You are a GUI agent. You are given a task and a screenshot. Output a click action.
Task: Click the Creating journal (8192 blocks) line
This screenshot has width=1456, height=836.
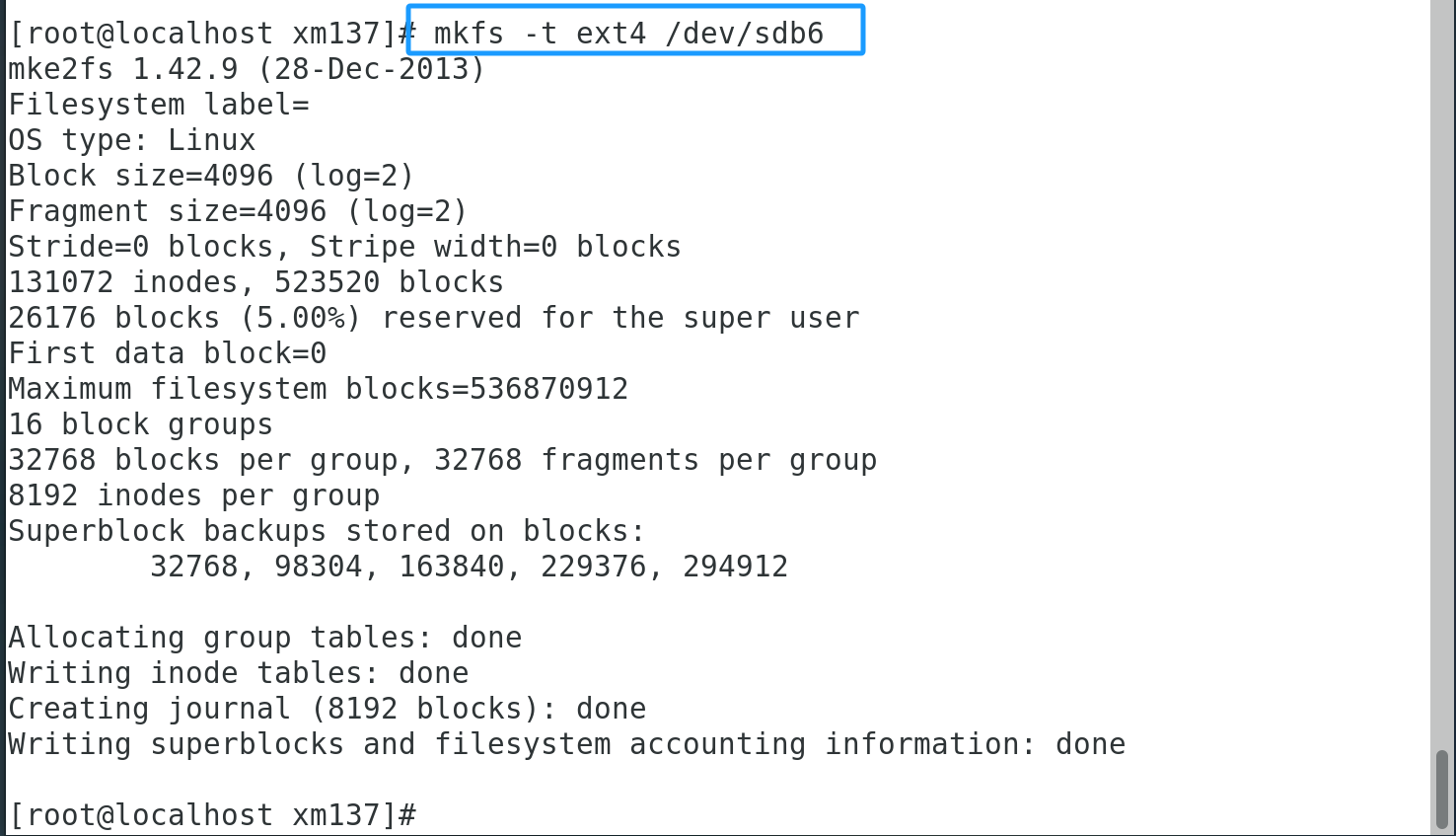pyautogui.click(x=327, y=709)
